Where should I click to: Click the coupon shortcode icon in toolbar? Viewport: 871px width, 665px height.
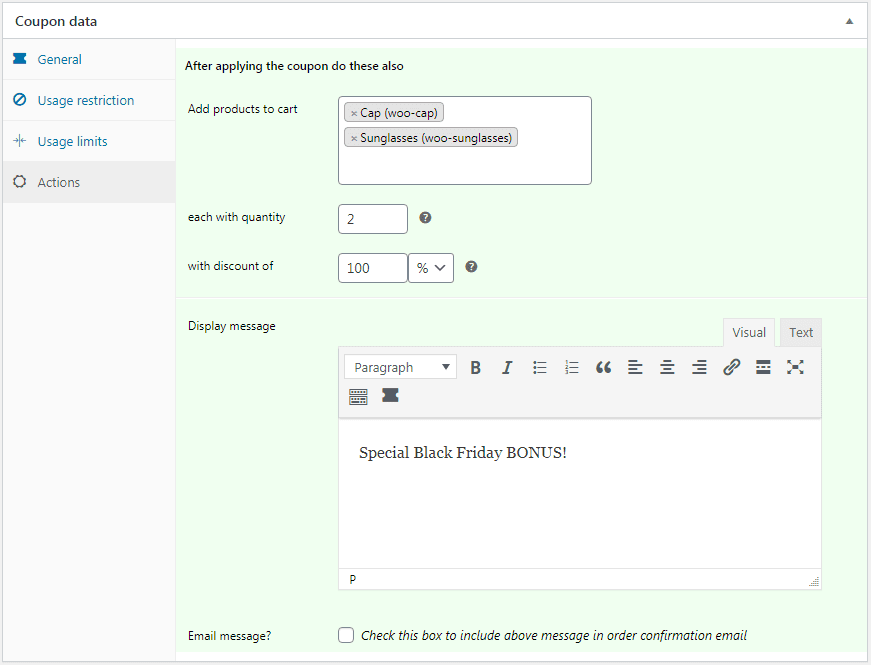tap(391, 396)
